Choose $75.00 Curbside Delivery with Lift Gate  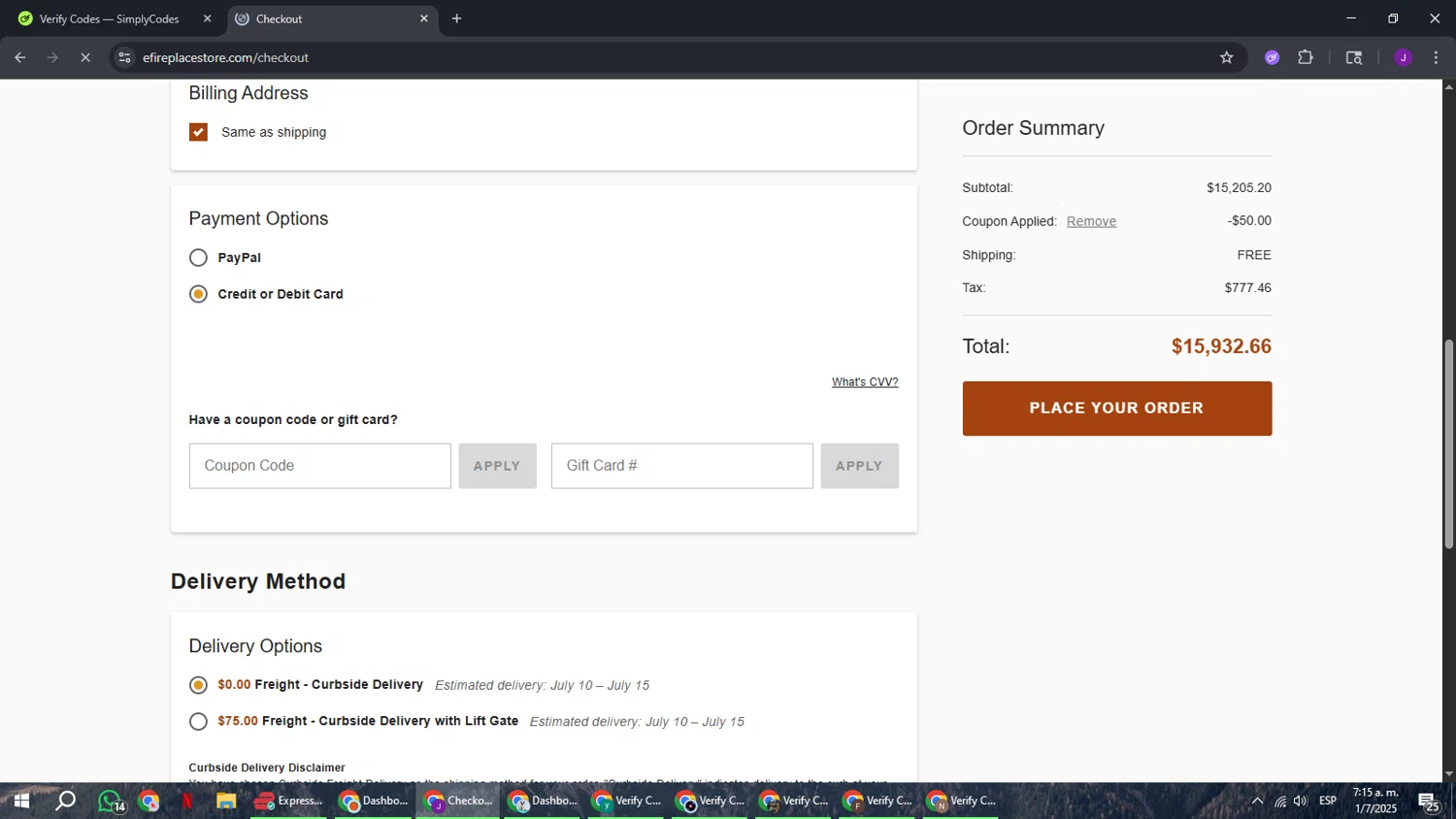[x=198, y=721]
